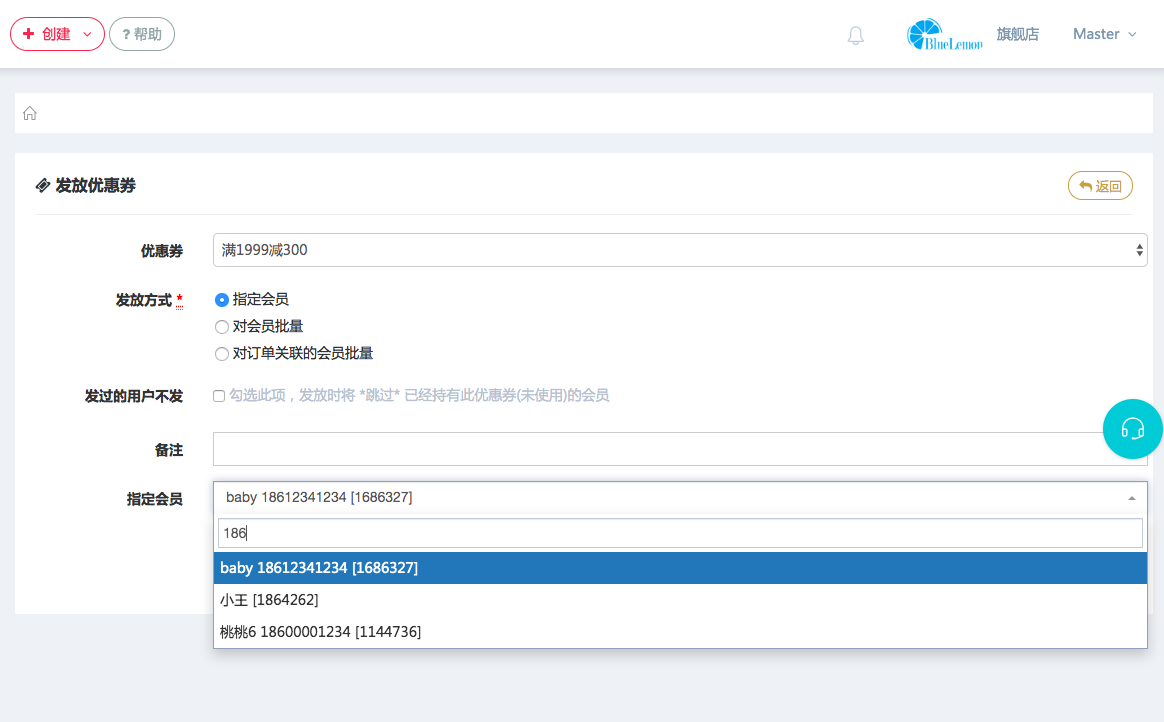Image resolution: width=1164 pixels, height=722 pixels.
Task: Open the 创建 dropdown button
Action: 57,34
